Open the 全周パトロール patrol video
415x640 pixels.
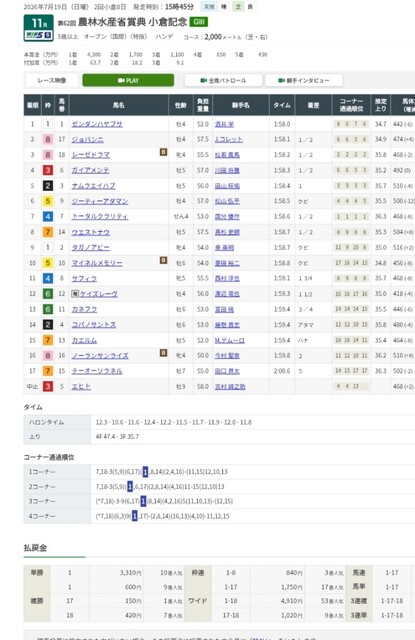pos(223,80)
